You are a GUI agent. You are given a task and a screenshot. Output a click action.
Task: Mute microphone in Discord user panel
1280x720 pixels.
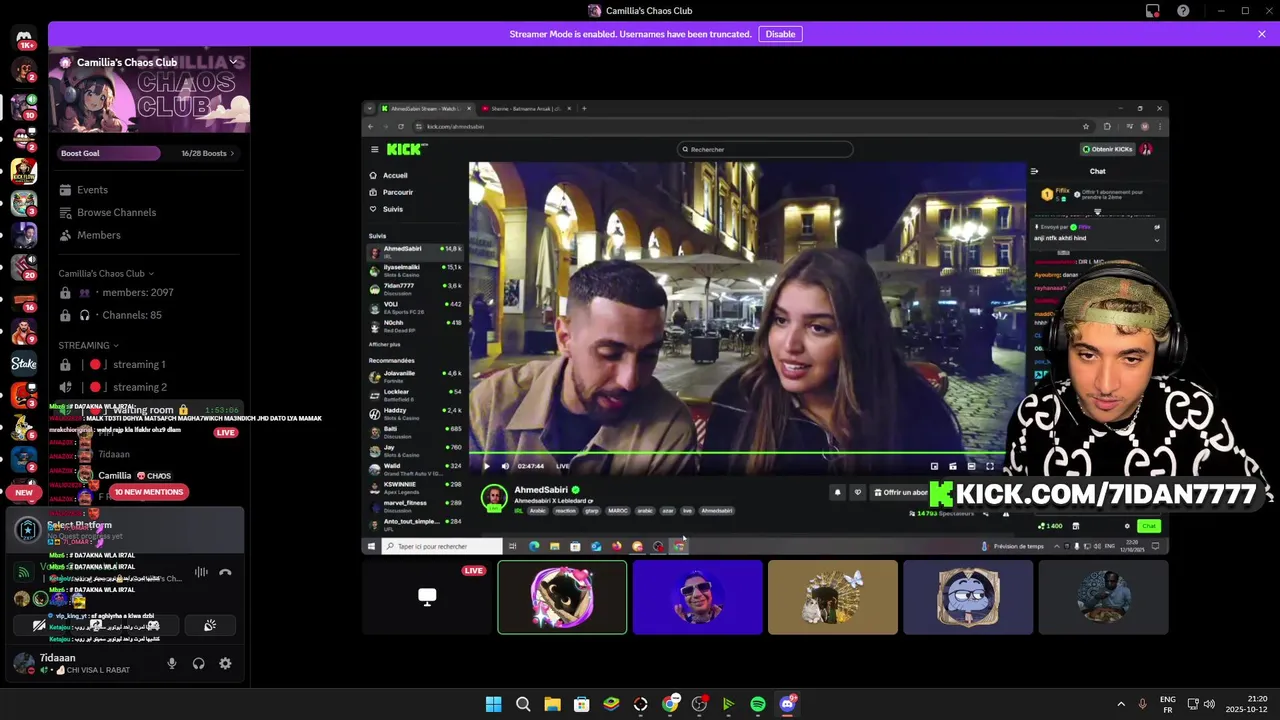tap(172, 663)
